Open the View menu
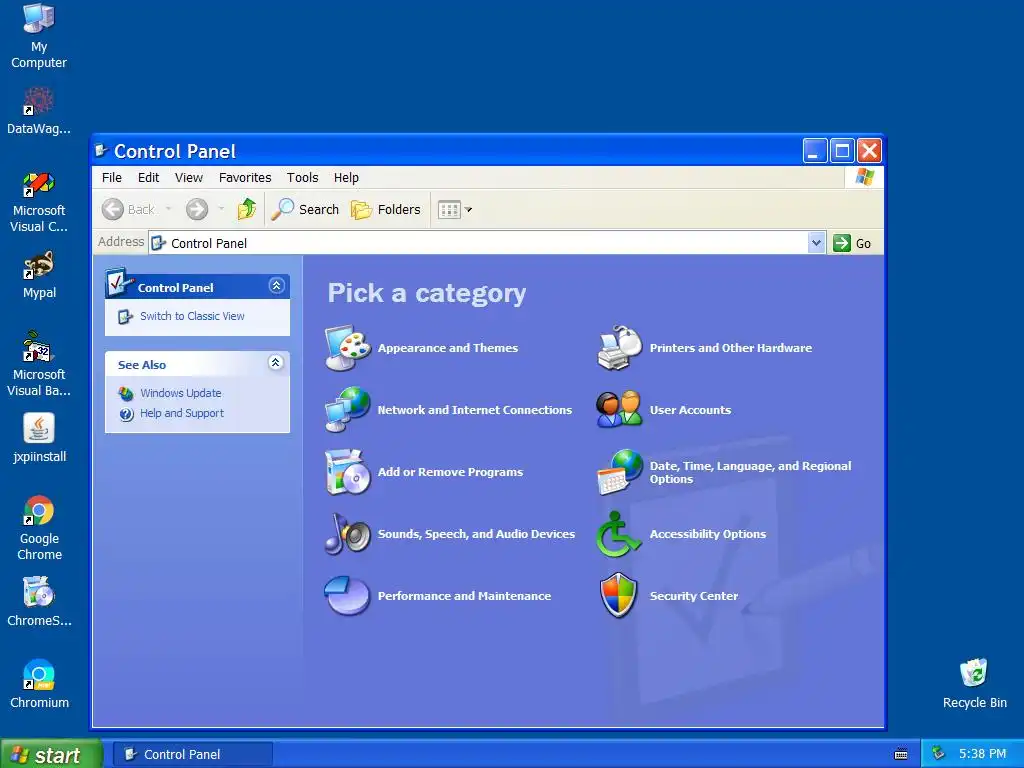 pos(189,178)
